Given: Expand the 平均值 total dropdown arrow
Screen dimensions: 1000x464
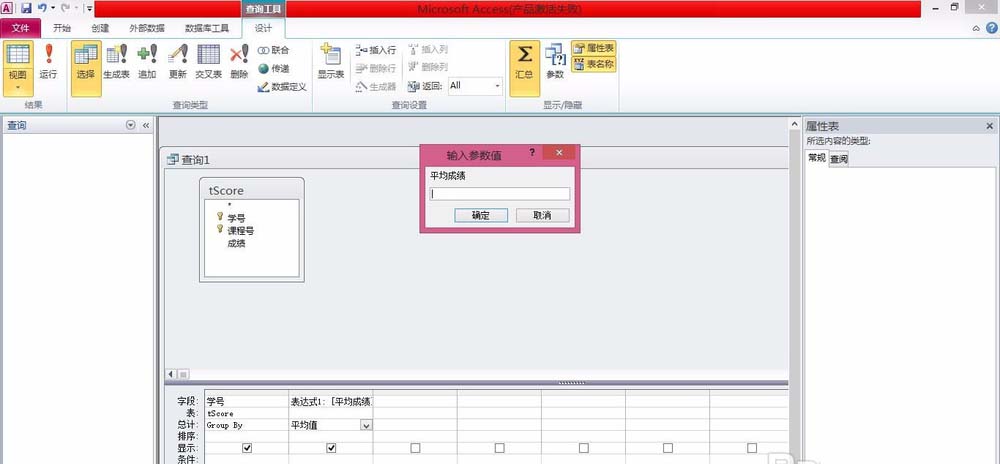Looking at the screenshot, I should [366, 425].
